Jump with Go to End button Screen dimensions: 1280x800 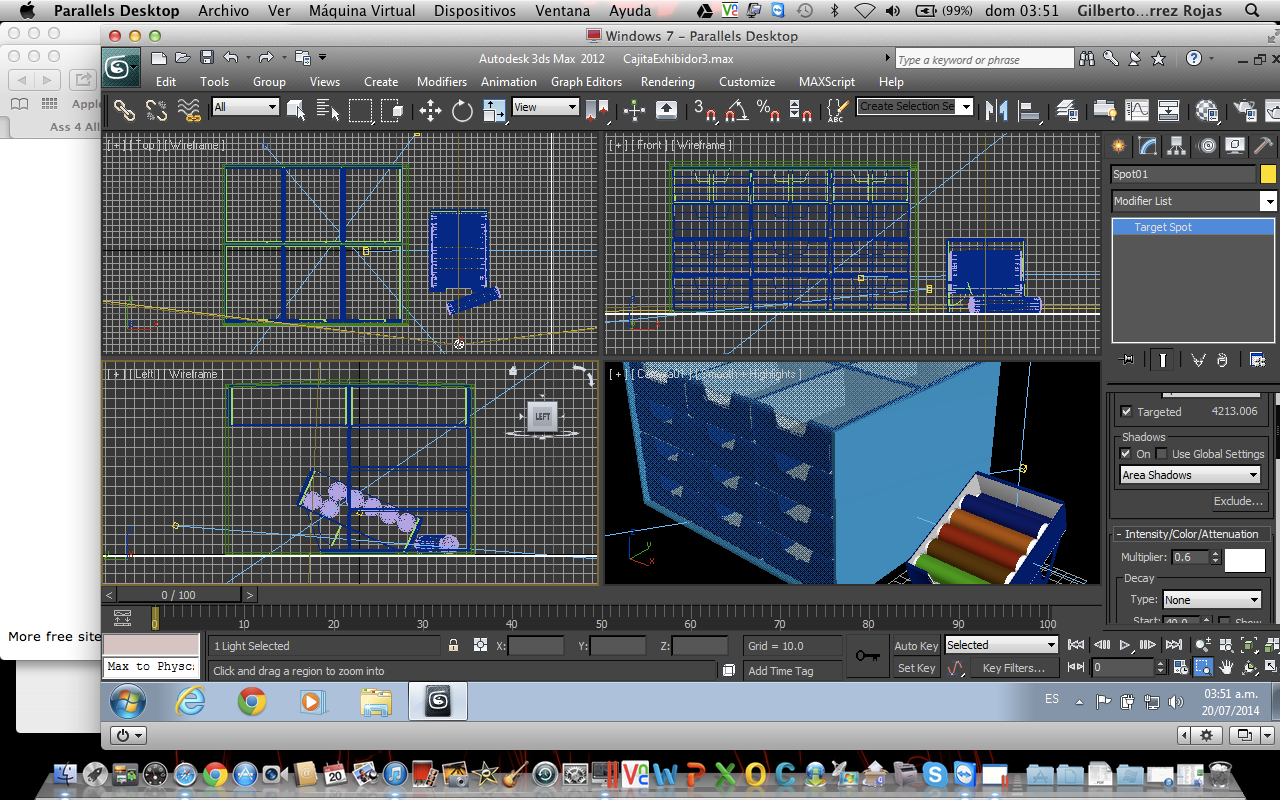[x=1174, y=646]
